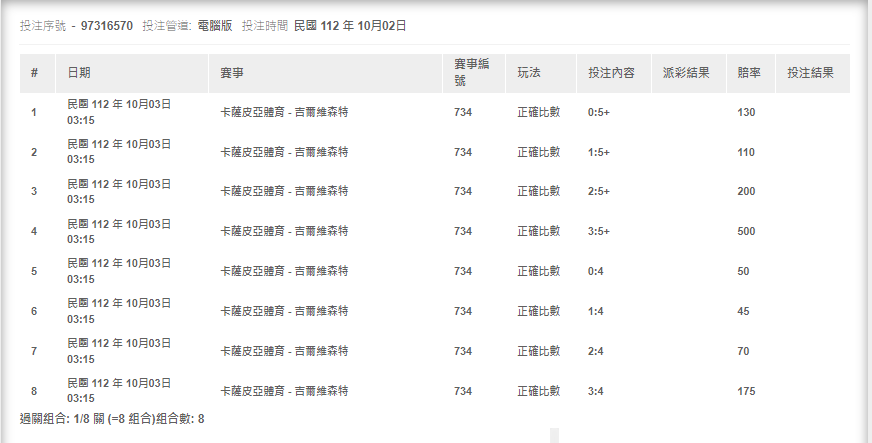Select bet content 2:4 in row 7
Viewport: 872px width, 443px height.
[x=596, y=351]
